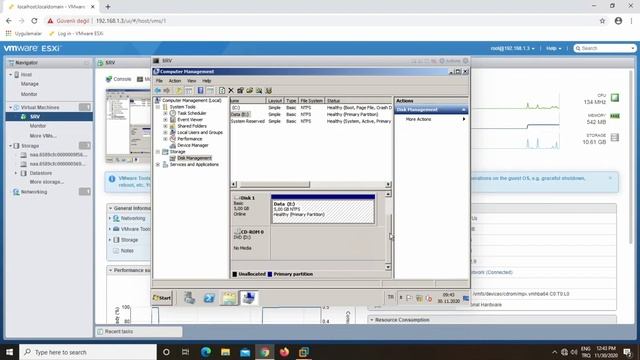Open Server Manager from guest taskbar
This screenshot has height=360, width=640.
[x=189, y=298]
